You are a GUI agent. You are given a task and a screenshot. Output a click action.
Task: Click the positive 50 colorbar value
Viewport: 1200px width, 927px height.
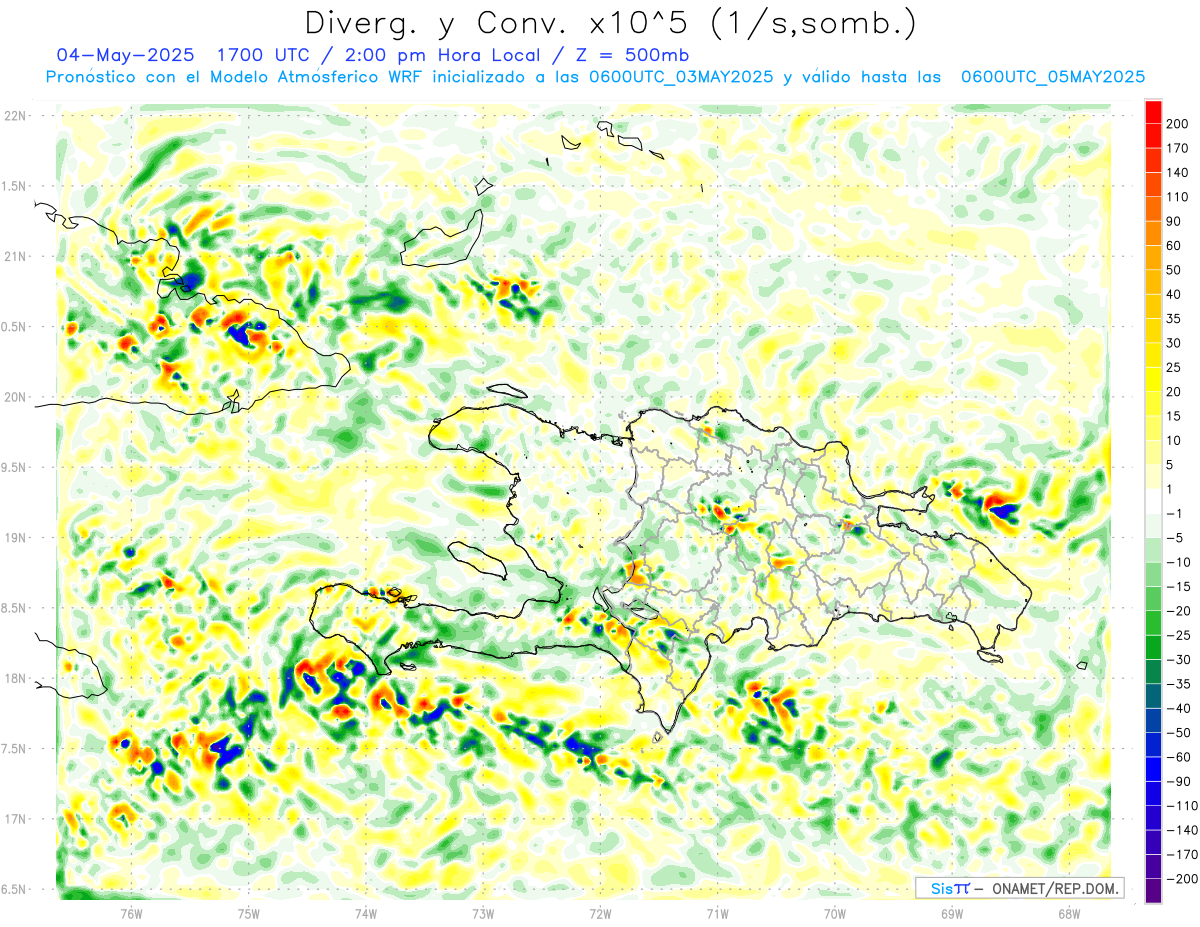(x=1175, y=270)
